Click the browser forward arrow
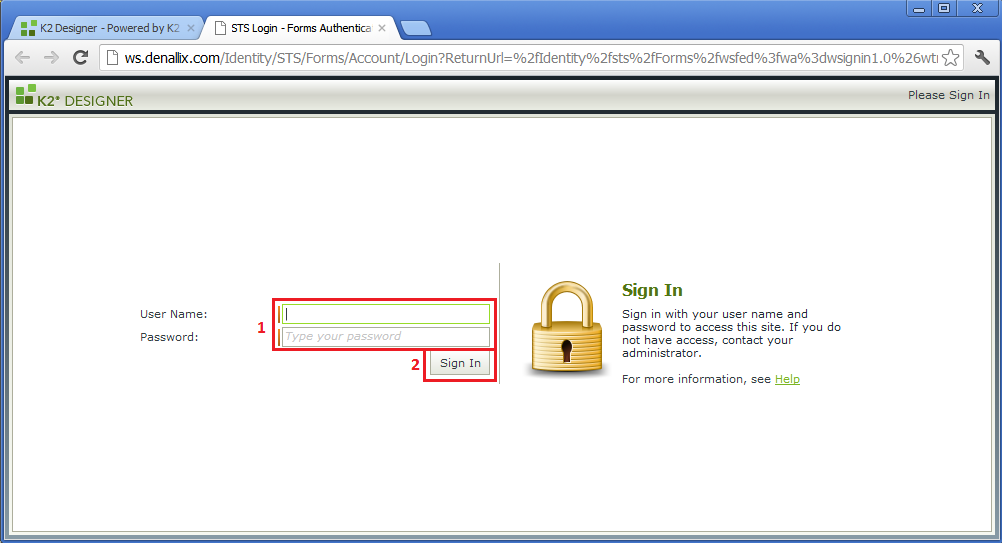The width and height of the screenshot is (1002, 543). pos(51,57)
